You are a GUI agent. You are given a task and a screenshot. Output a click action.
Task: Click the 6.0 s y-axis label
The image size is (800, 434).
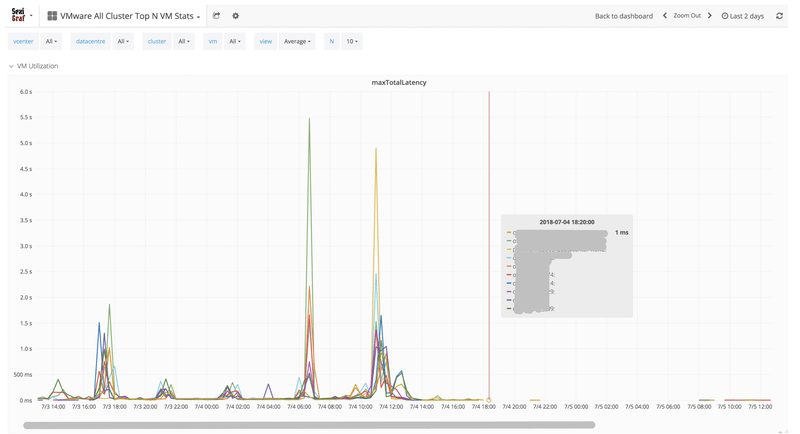tap(26, 92)
